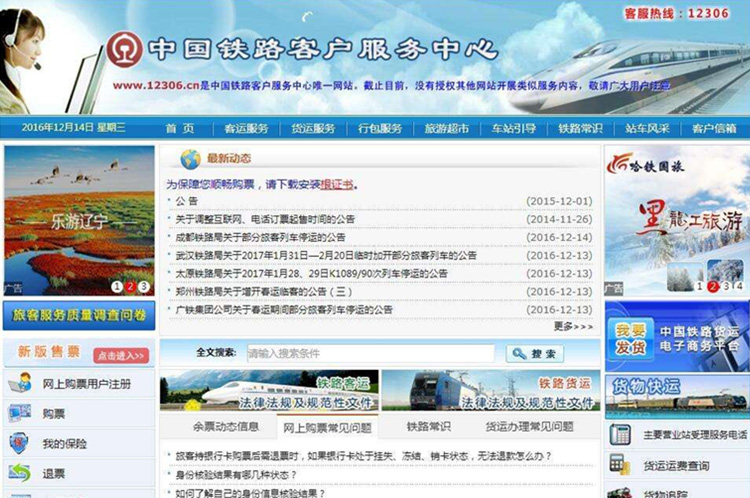This screenshot has height=498, width=750.
Task: Click the 购票 link
Action: [x=54, y=414]
